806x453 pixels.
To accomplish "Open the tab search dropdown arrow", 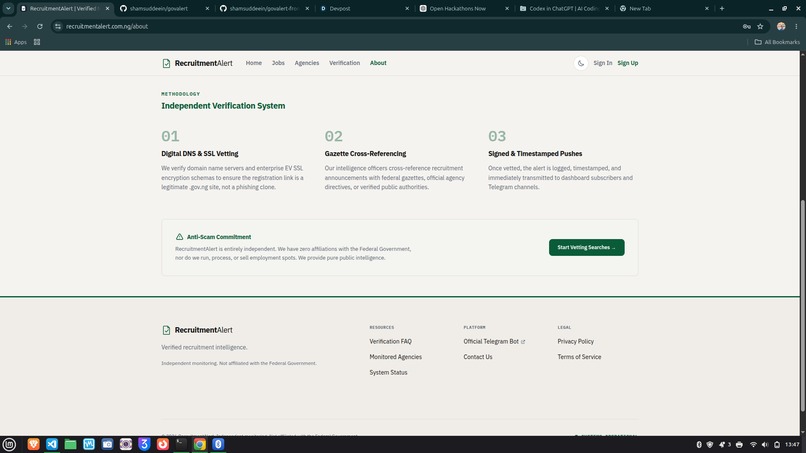I will 8,8.
